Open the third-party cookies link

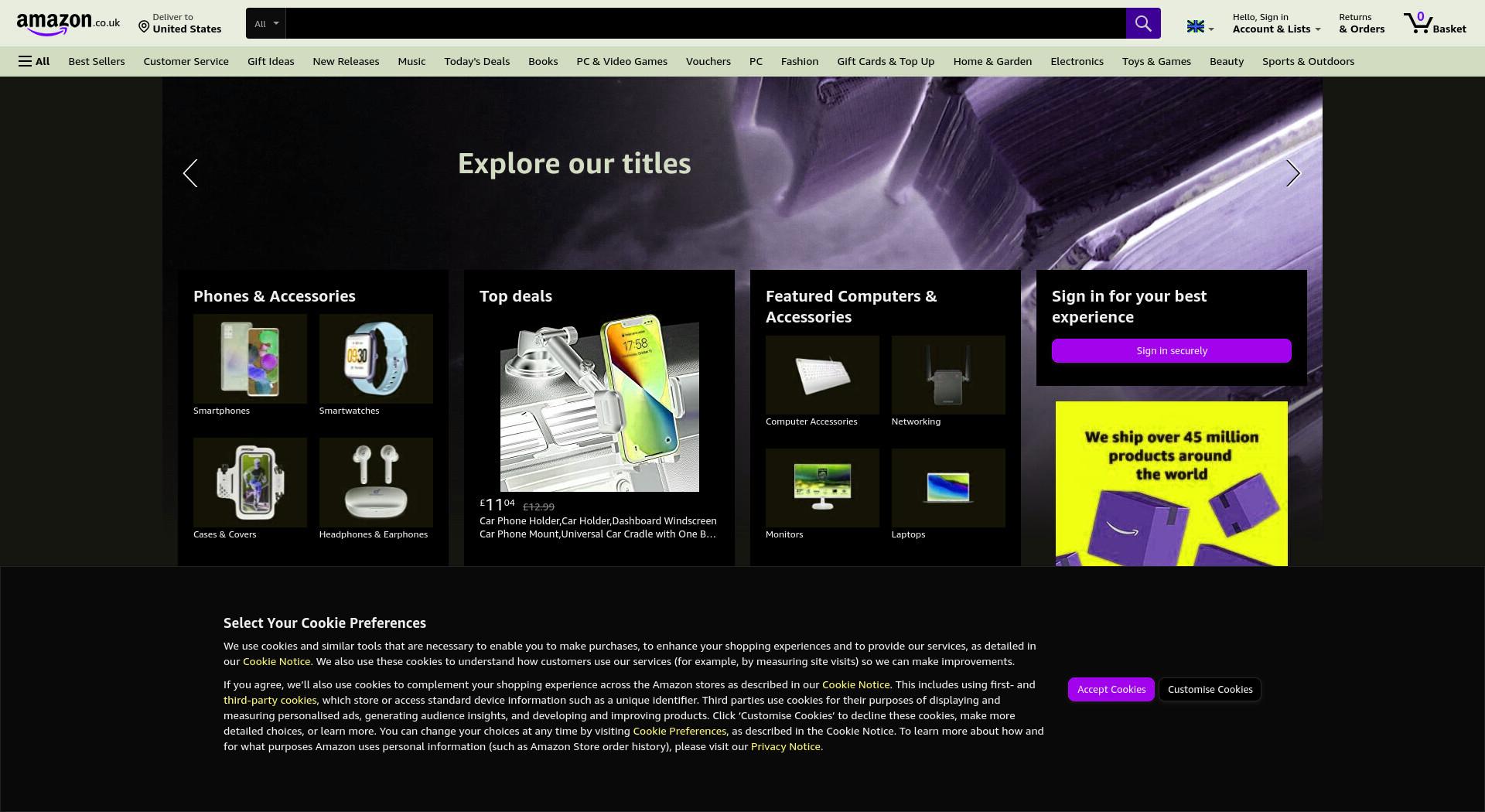click(x=270, y=700)
